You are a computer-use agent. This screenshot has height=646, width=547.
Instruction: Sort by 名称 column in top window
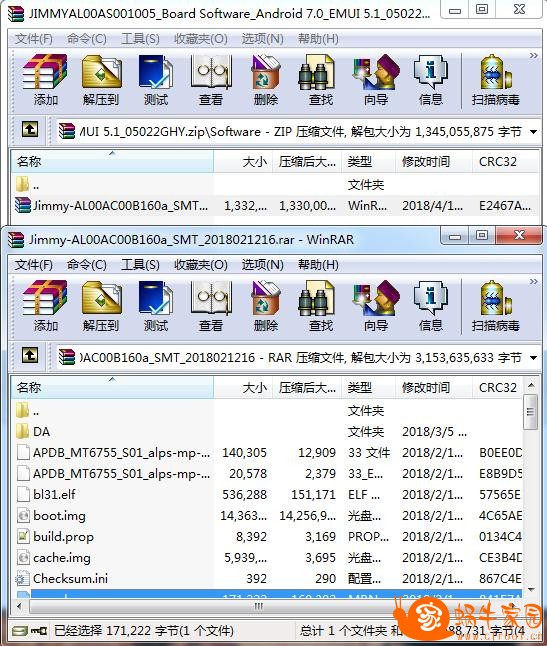(x=112, y=162)
